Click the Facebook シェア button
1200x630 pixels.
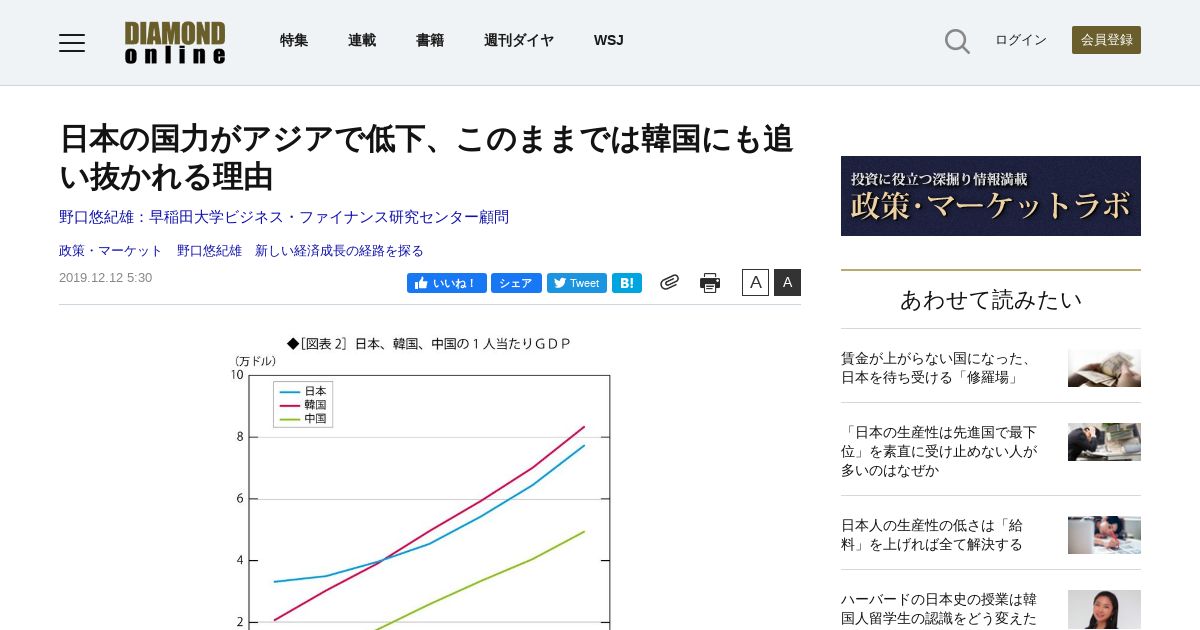point(516,283)
